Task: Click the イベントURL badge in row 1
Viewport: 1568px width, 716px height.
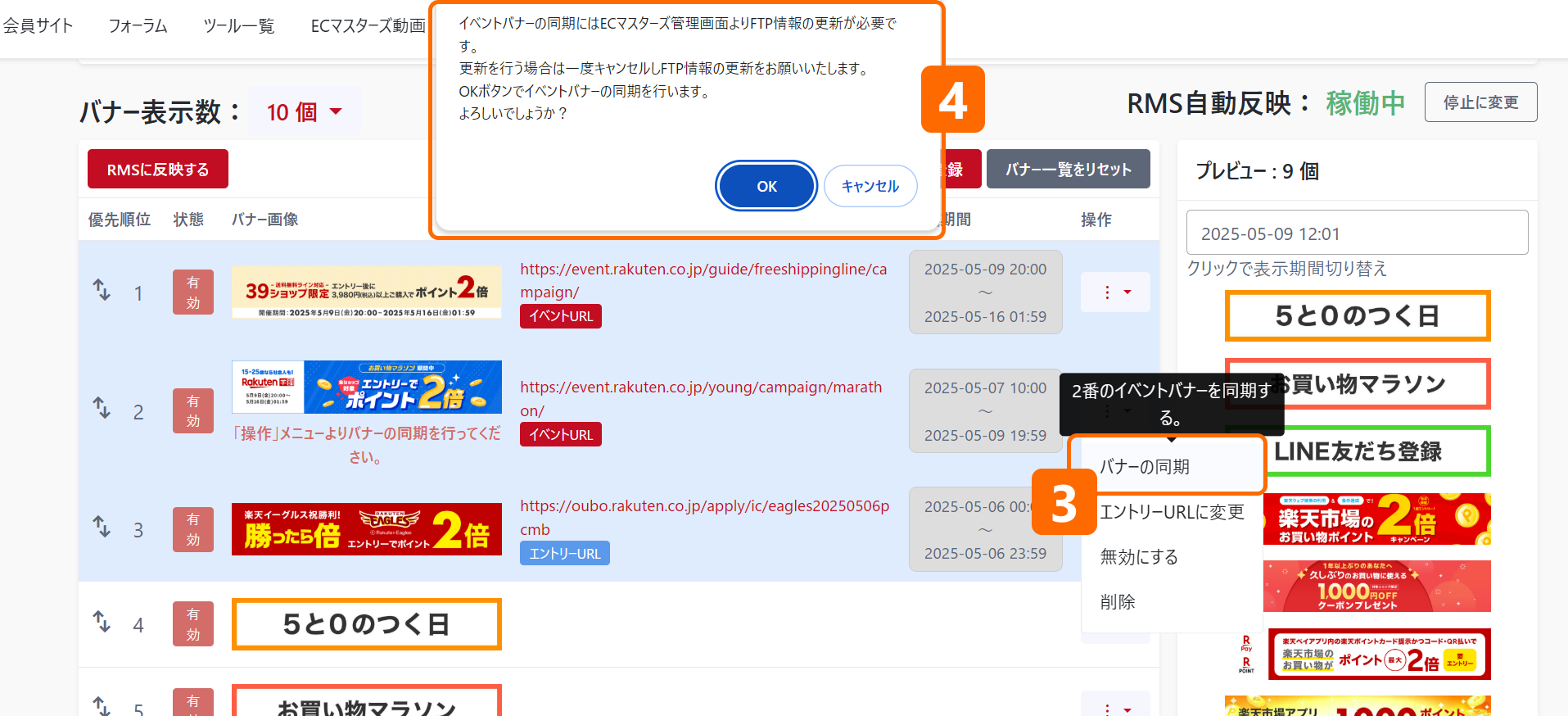Action: coord(561,316)
